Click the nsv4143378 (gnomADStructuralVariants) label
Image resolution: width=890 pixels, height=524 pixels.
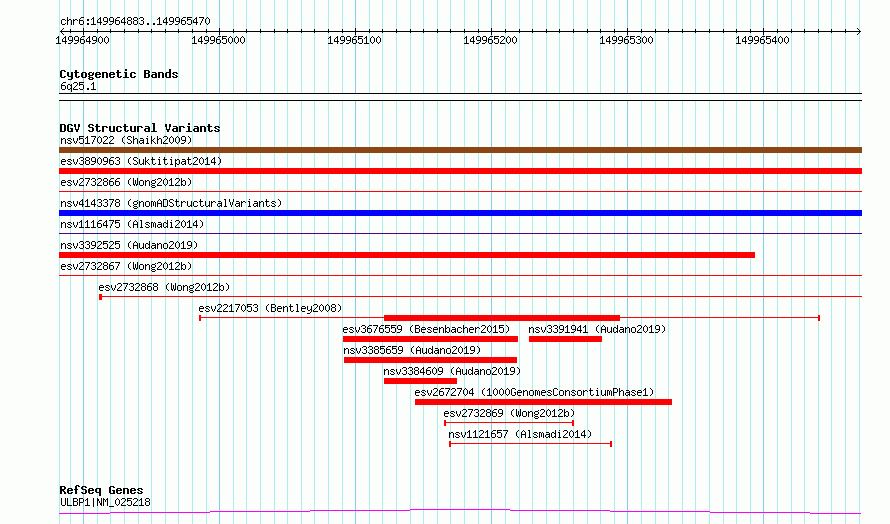[171, 203]
